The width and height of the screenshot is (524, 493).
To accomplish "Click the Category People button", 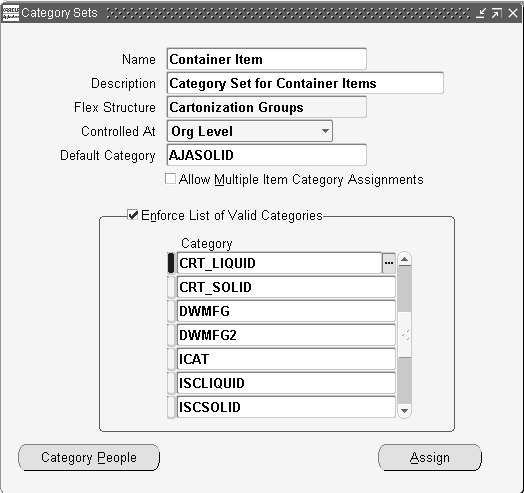I will (89, 458).
